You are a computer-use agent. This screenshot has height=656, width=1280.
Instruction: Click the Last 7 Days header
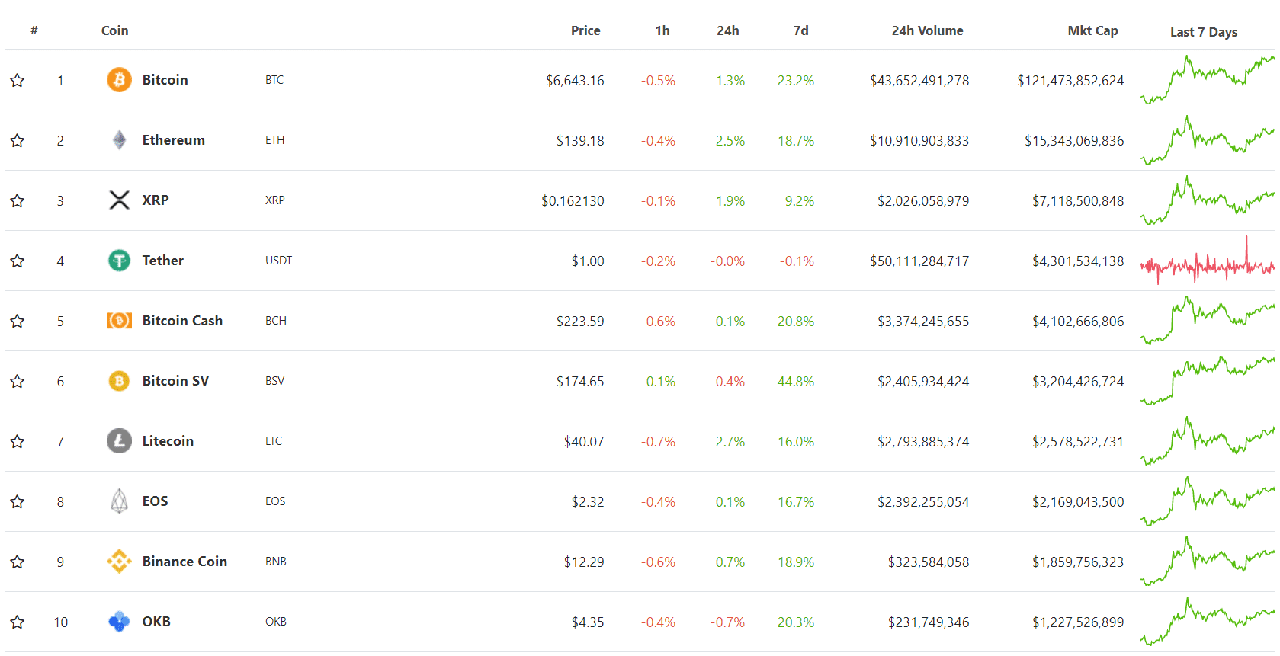pos(1204,32)
